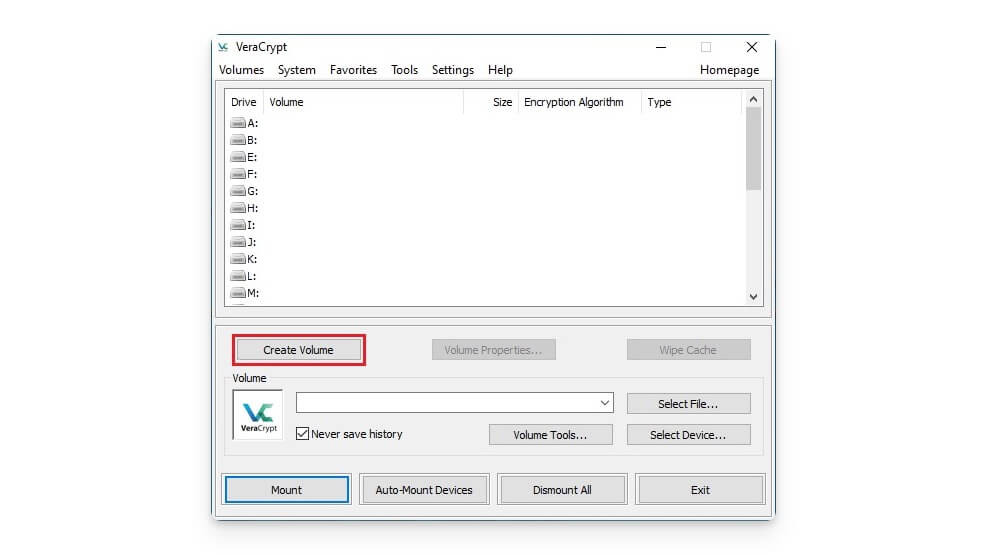The image size is (987, 555).
Task: Sort by the Type column header
Action: click(x=691, y=102)
